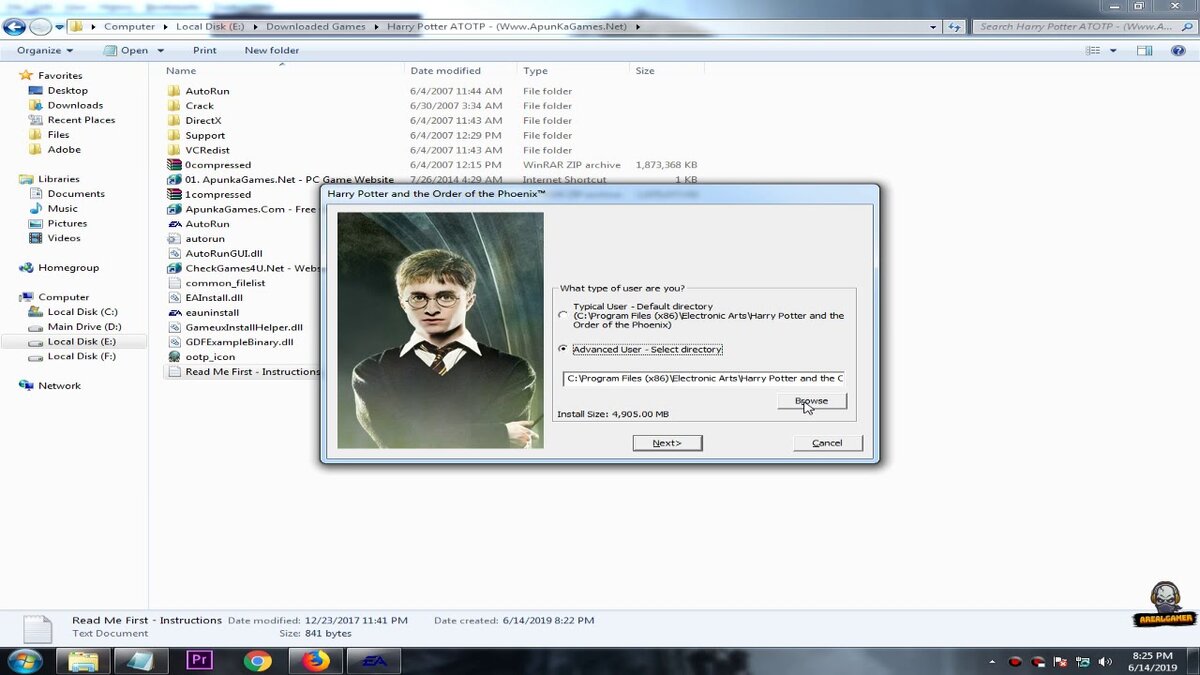
Task: Open Adobe Premiere Pro from the taskbar
Action: pos(200,661)
